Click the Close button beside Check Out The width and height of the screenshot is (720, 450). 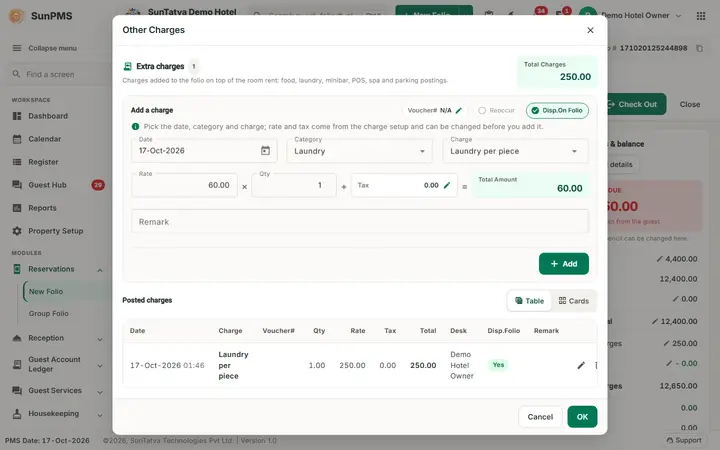690,104
